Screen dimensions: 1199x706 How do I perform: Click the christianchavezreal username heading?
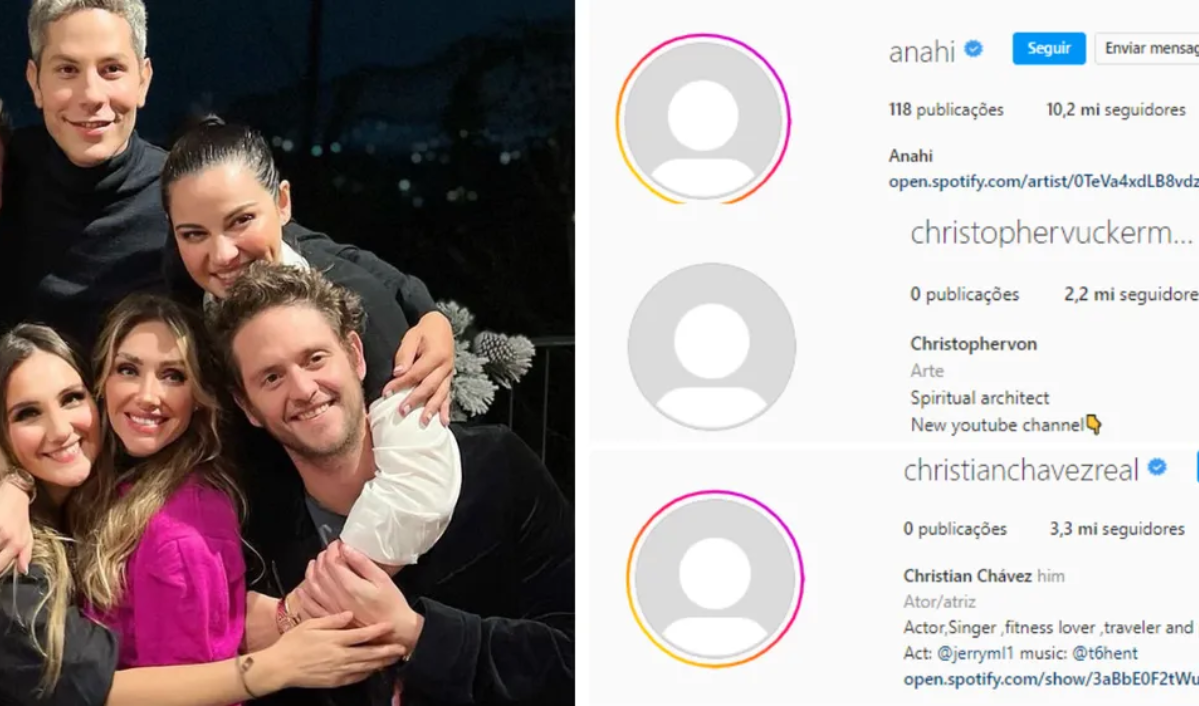[x=1021, y=469]
